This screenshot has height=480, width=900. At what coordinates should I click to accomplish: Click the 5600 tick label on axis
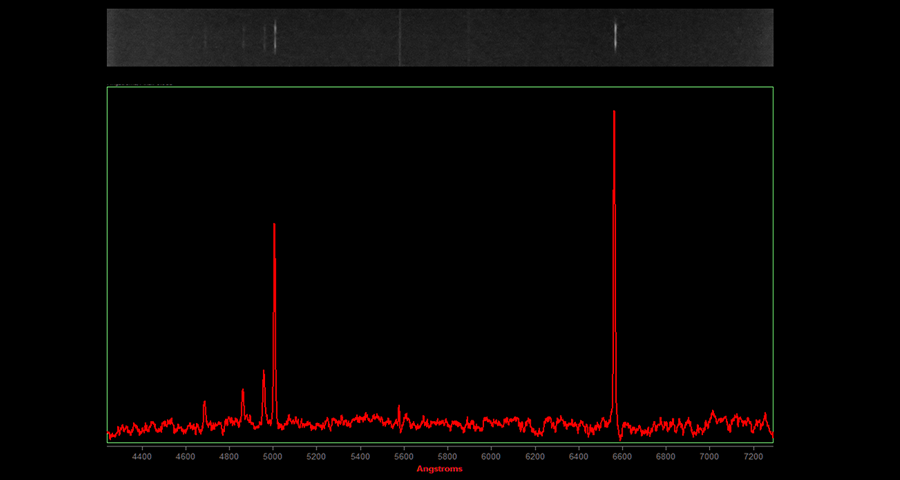pyautogui.click(x=404, y=457)
